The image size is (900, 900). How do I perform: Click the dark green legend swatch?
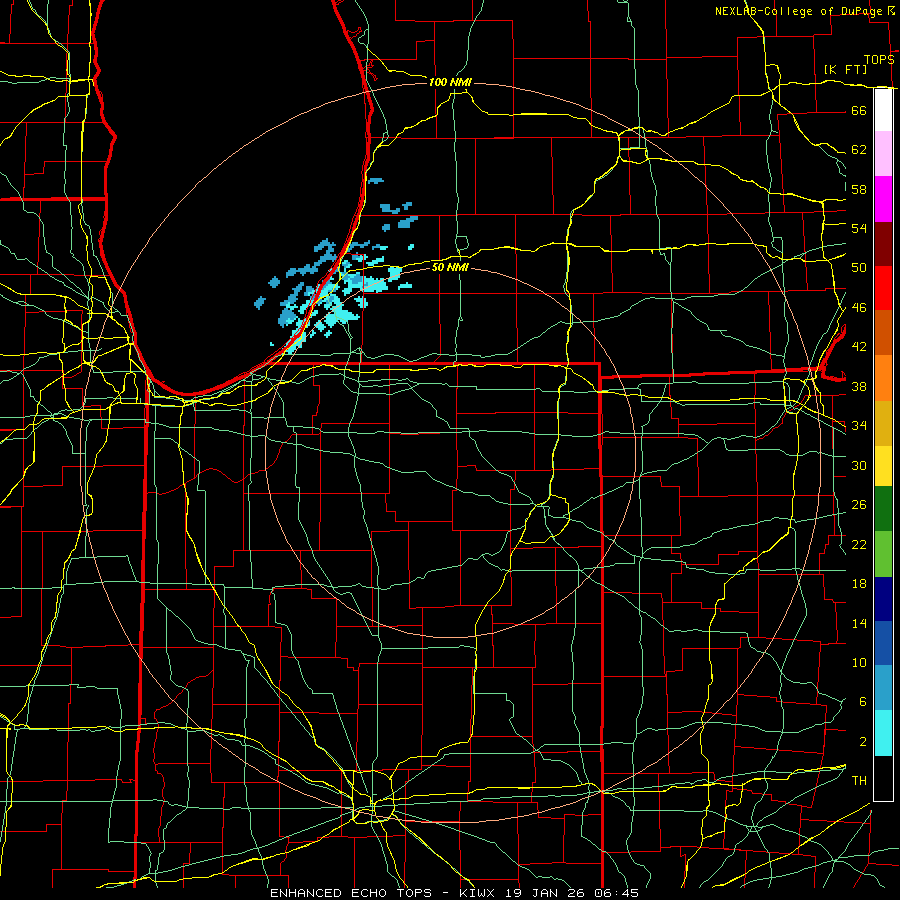click(883, 509)
